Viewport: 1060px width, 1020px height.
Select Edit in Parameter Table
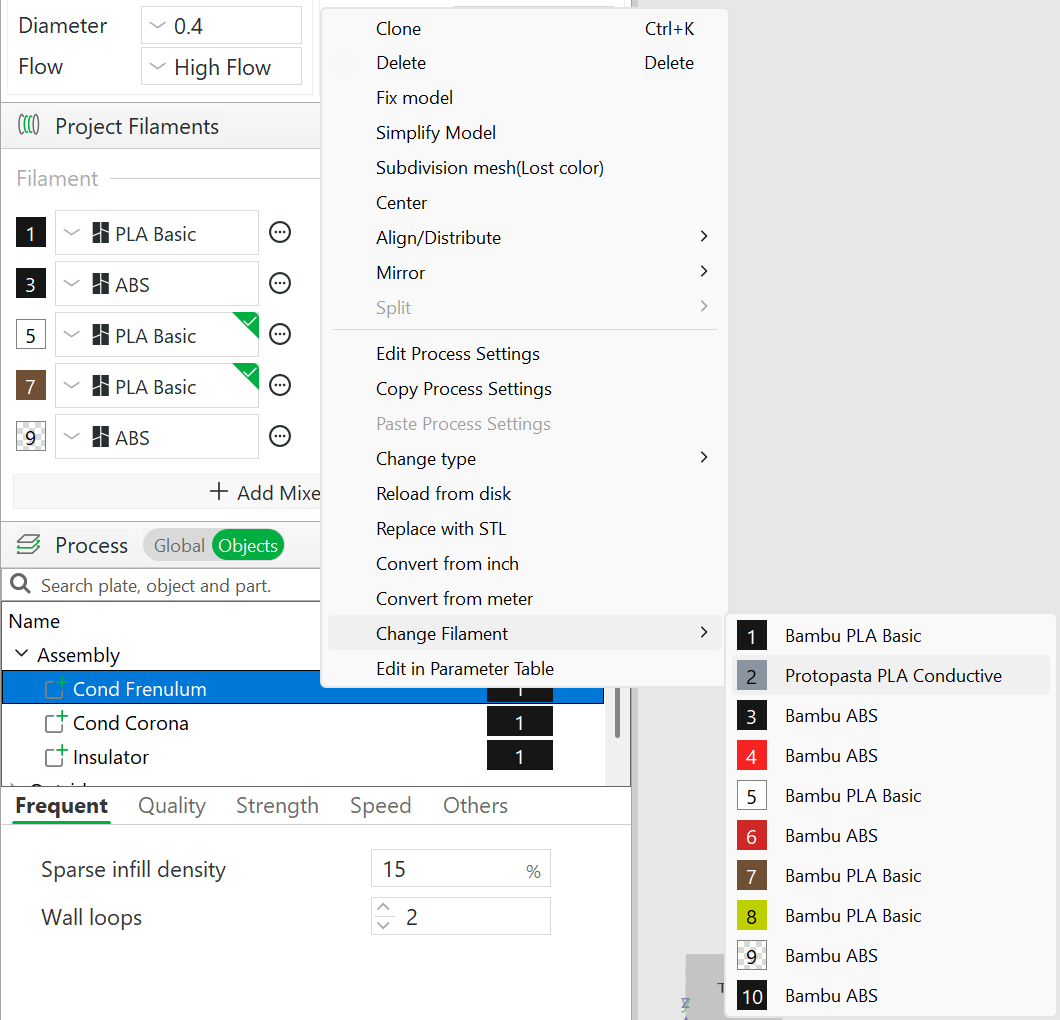pos(527,669)
